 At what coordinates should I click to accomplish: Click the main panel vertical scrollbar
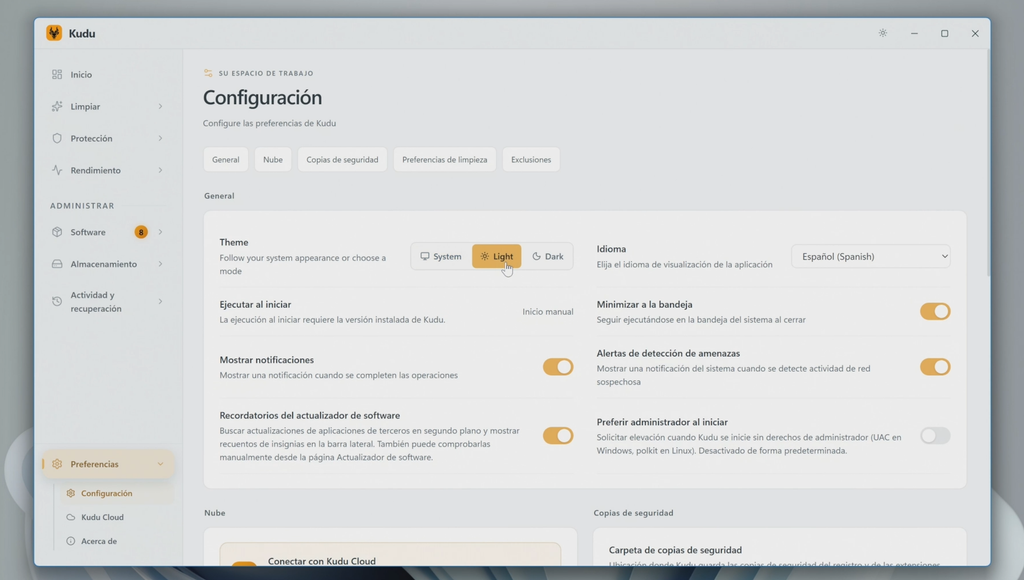987,163
